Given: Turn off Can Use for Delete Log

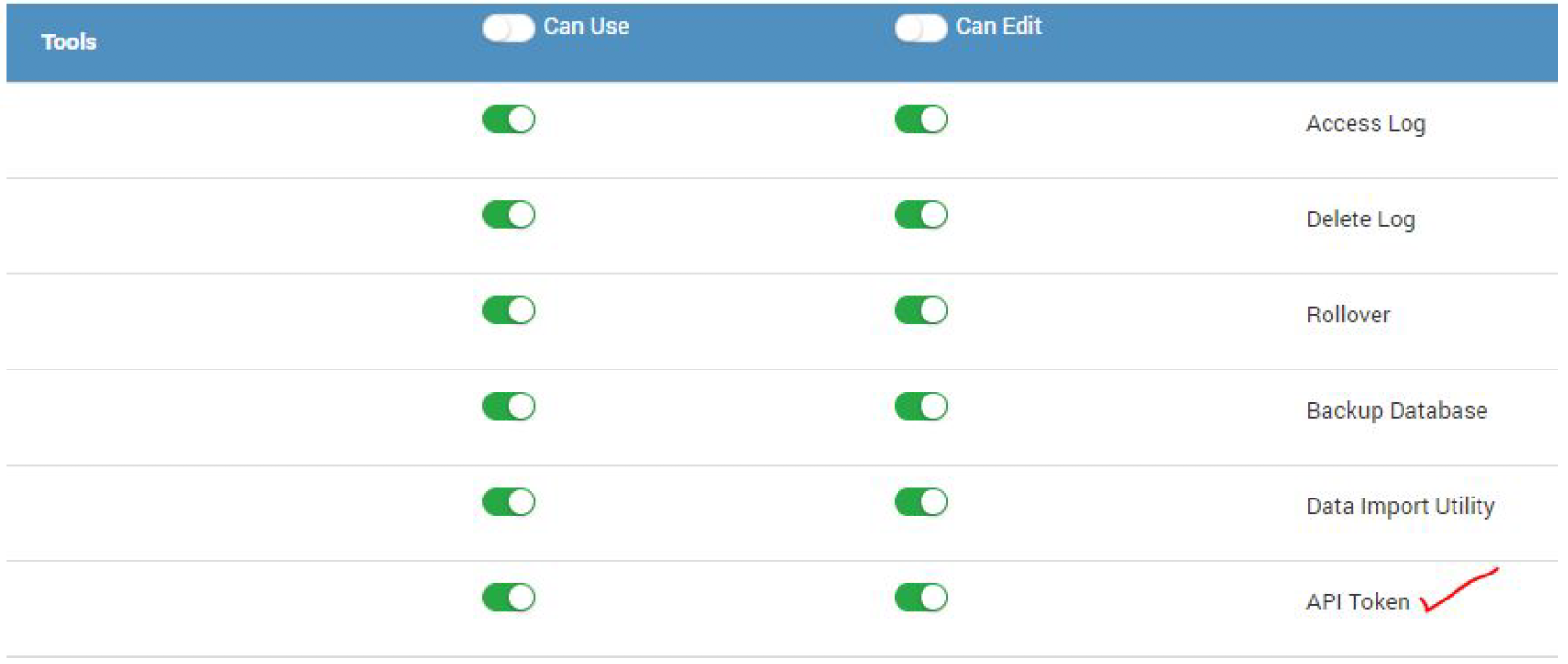Looking at the screenshot, I should tap(508, 215).
